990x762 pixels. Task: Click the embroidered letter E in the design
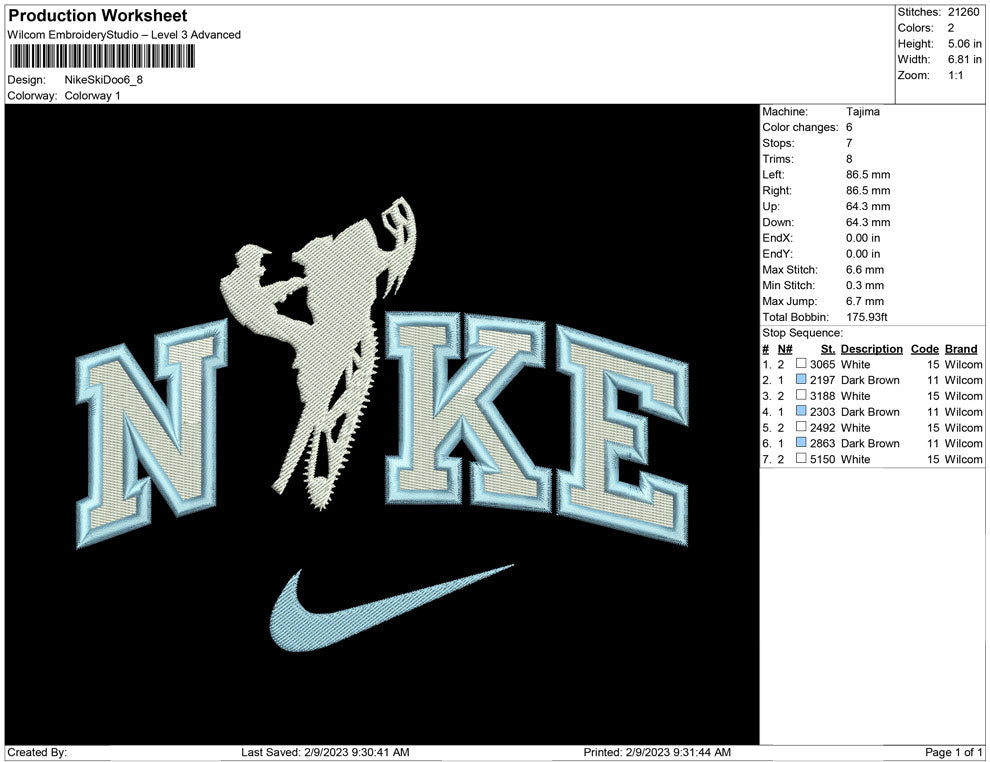(x=622, y=436)
